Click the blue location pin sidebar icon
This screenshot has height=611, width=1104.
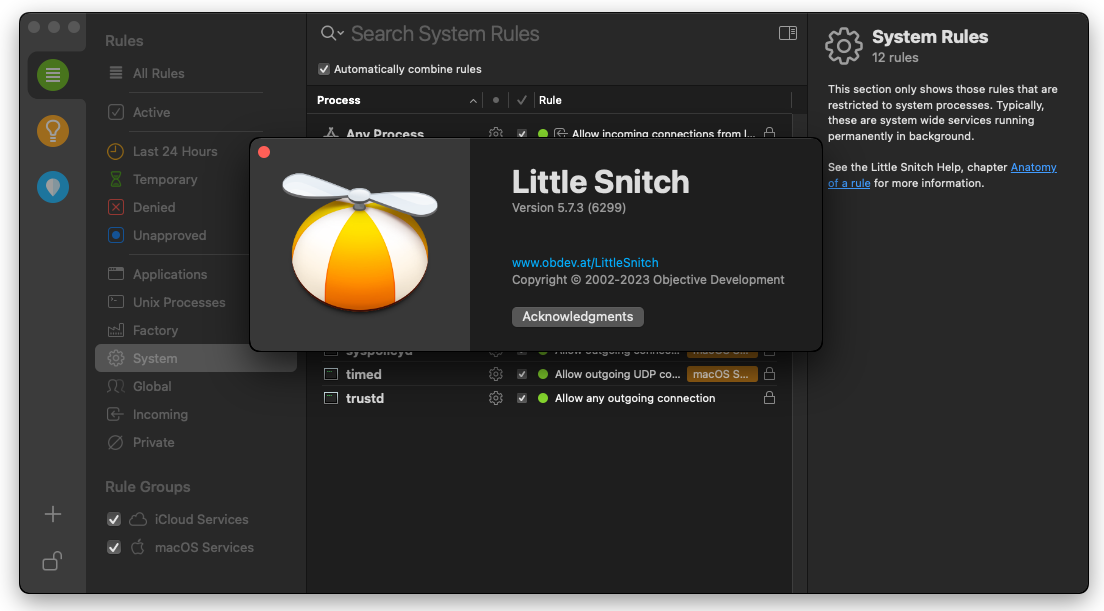point(53,187)
